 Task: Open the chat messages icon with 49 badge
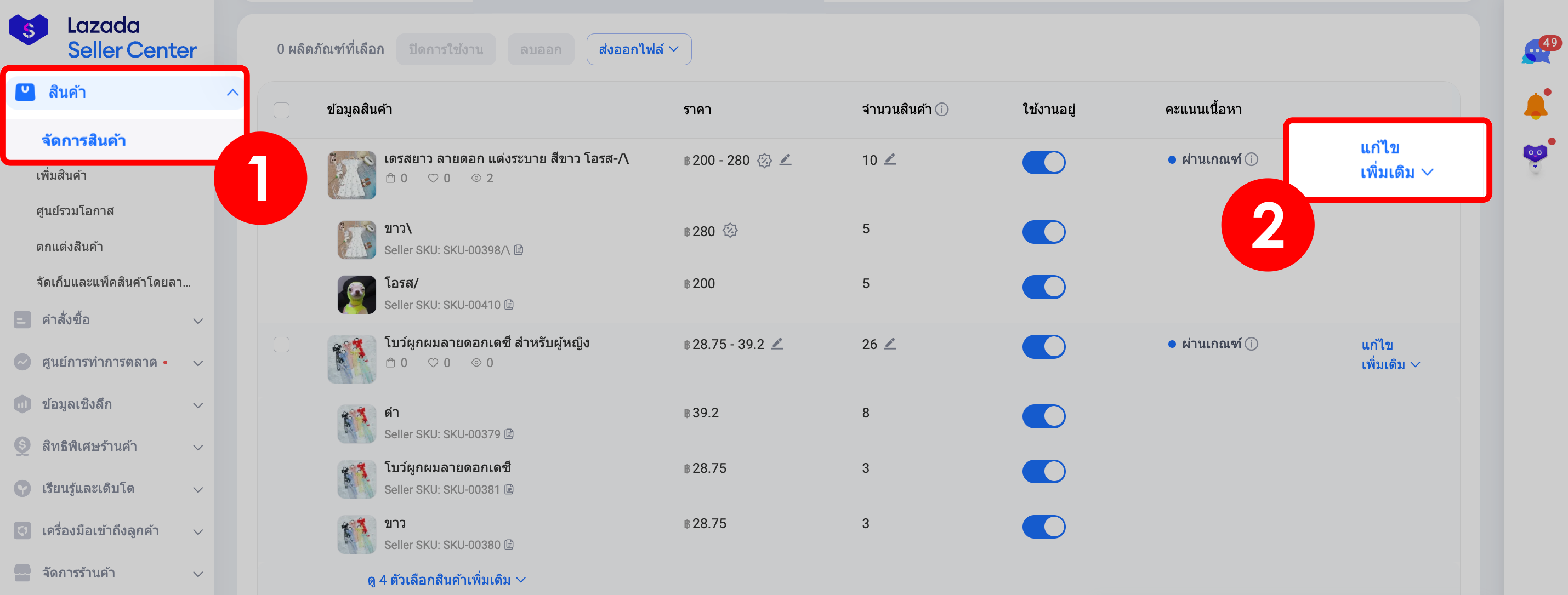(1537, 52)
